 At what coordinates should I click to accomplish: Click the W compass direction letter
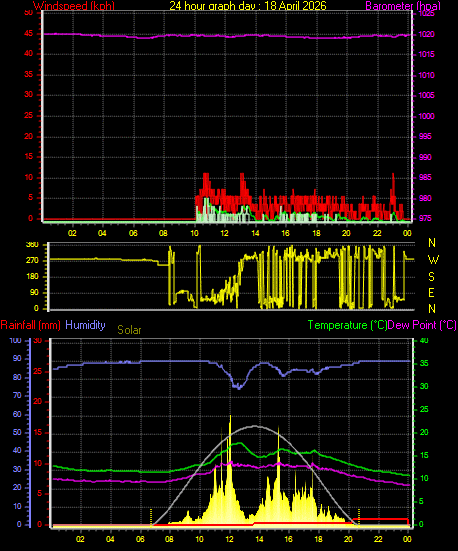tap(433, 260)
